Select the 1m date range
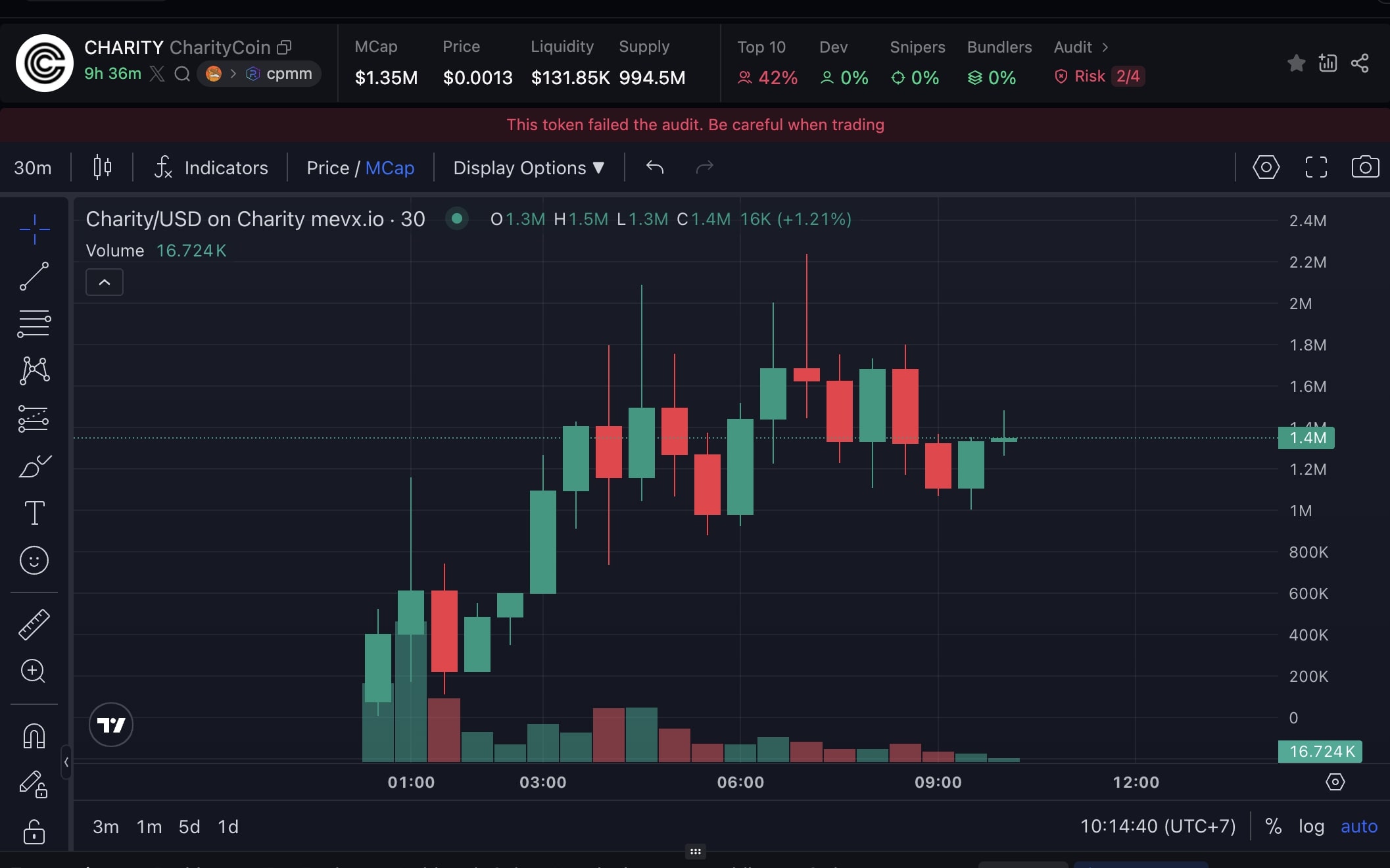Viewport: 1390px width, 868px height. [149, 827]
